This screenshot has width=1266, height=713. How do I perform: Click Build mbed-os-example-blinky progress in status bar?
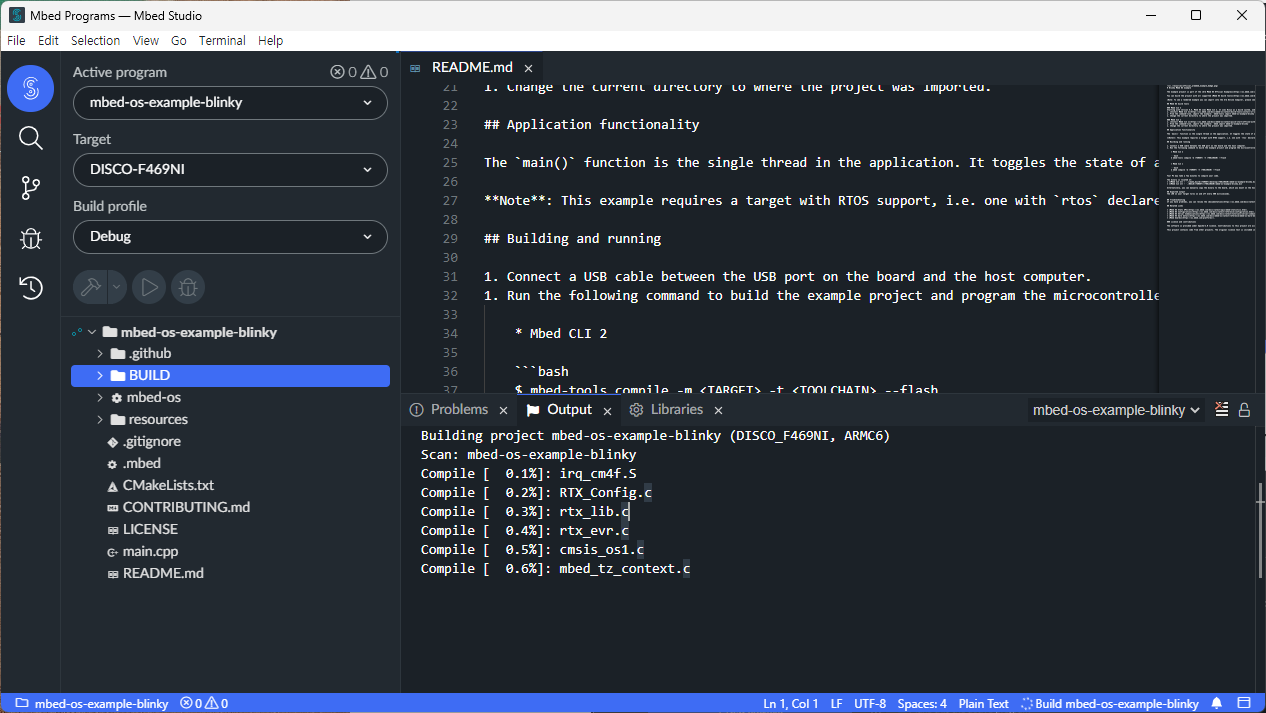pyautogui.click(x=1108, y=704)
